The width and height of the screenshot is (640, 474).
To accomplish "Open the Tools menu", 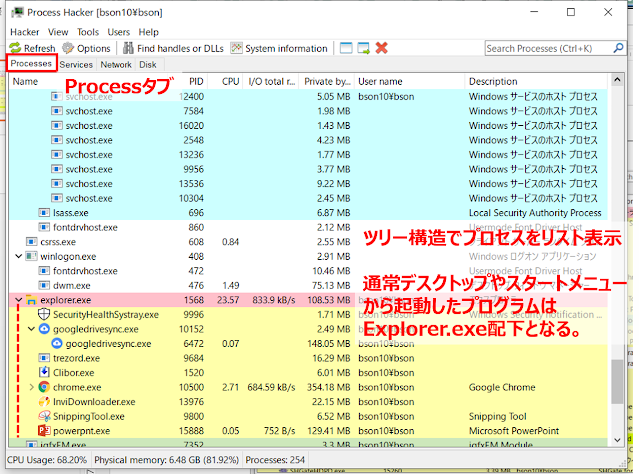I will (88, 32).
